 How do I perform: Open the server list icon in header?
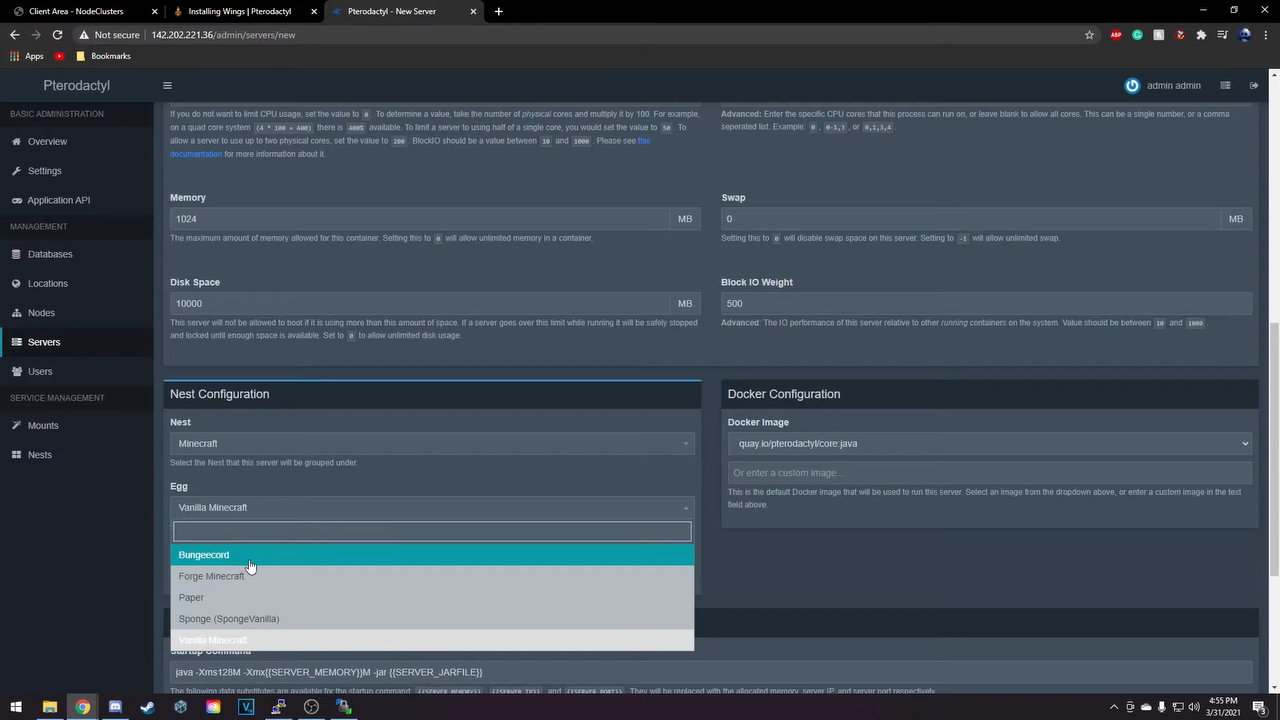click(1225, 85)
